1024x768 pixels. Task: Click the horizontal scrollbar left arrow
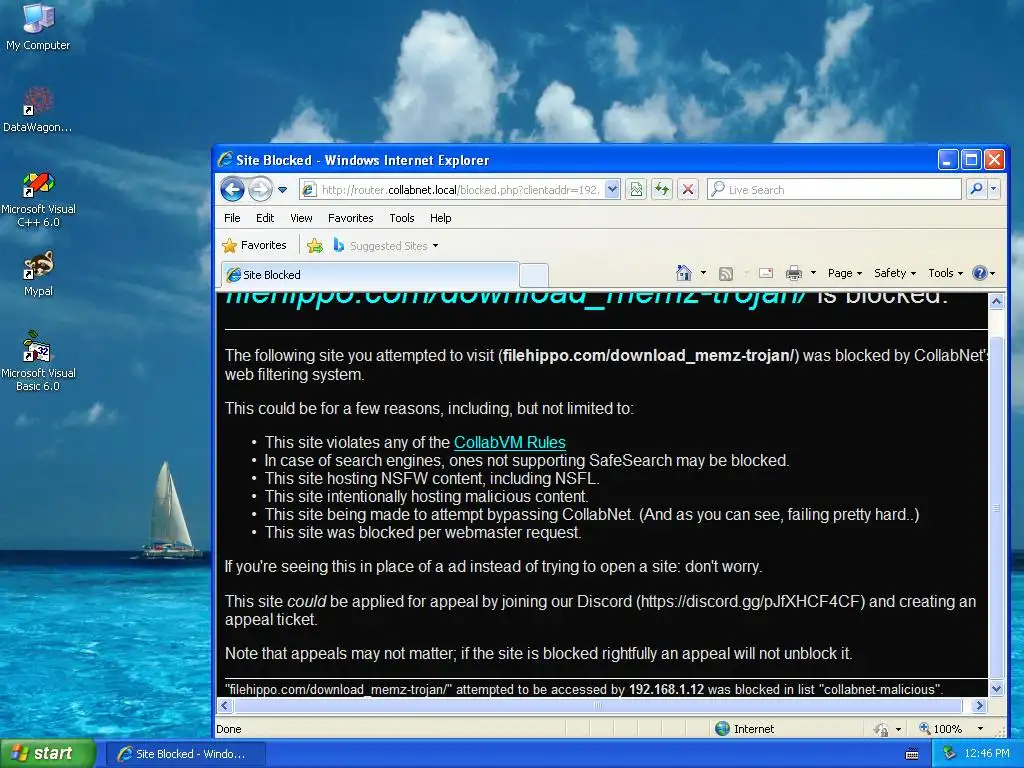224,705
